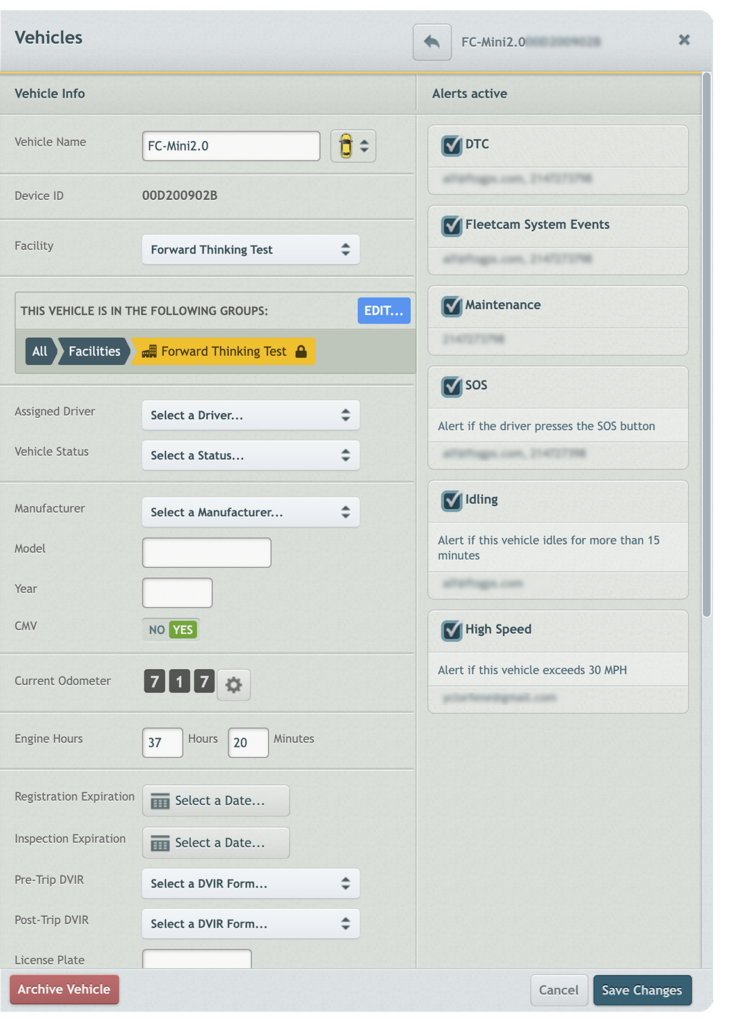Click the lock icon on Forward Thinking Test tag
This screenshot has width=742, height=1024.
coord(301,351)
